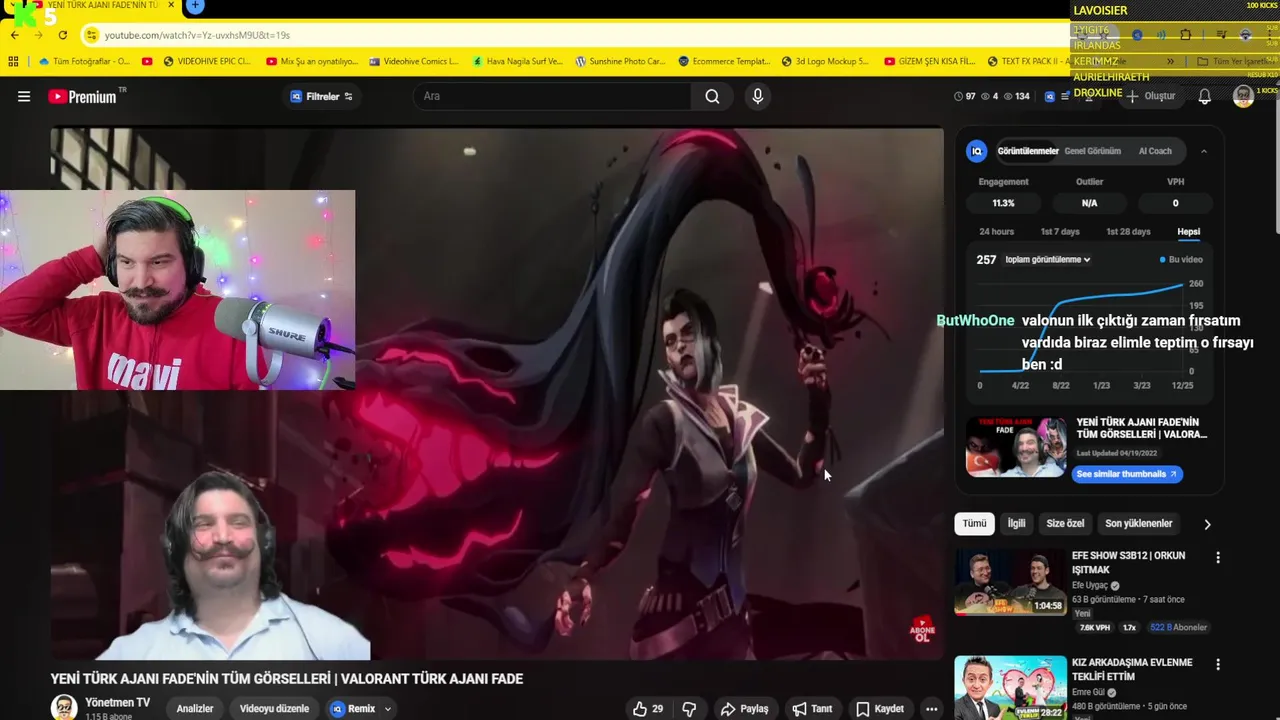
Task: Select the Hepsi range tab
Action: (x=1188, y=232)
